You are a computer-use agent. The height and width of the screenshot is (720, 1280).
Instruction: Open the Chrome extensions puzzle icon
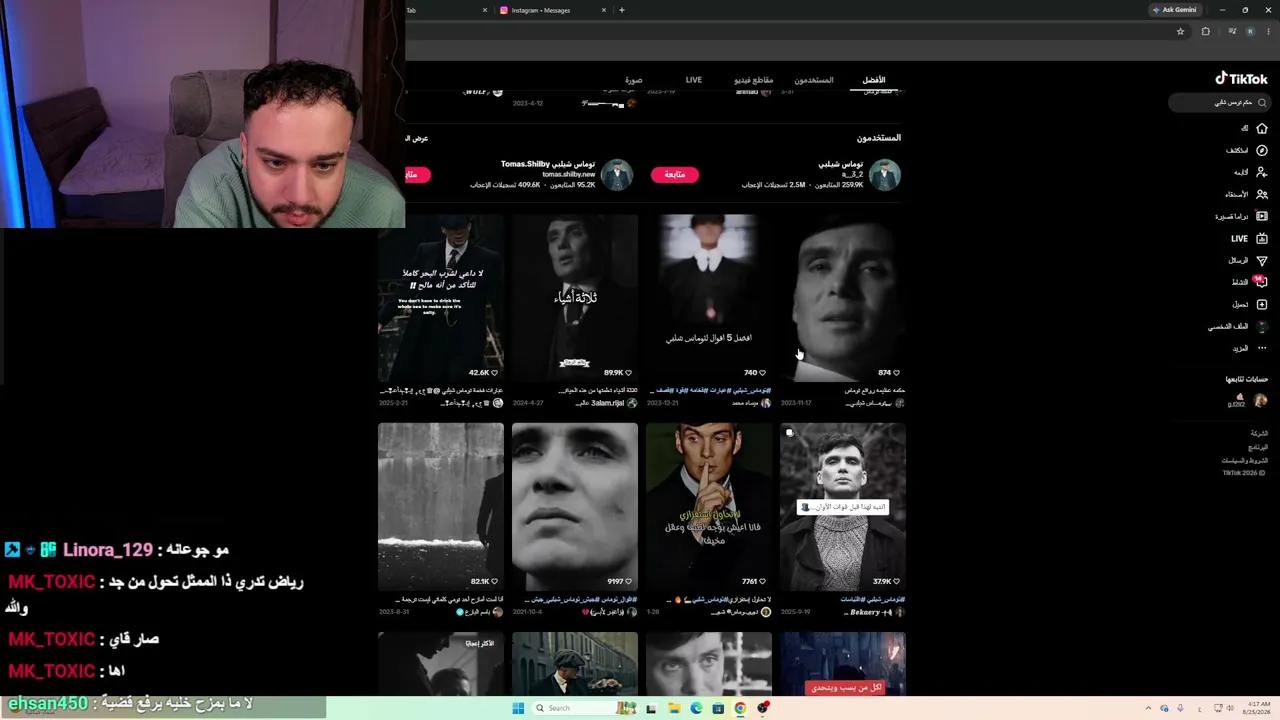click(1205, 32)
